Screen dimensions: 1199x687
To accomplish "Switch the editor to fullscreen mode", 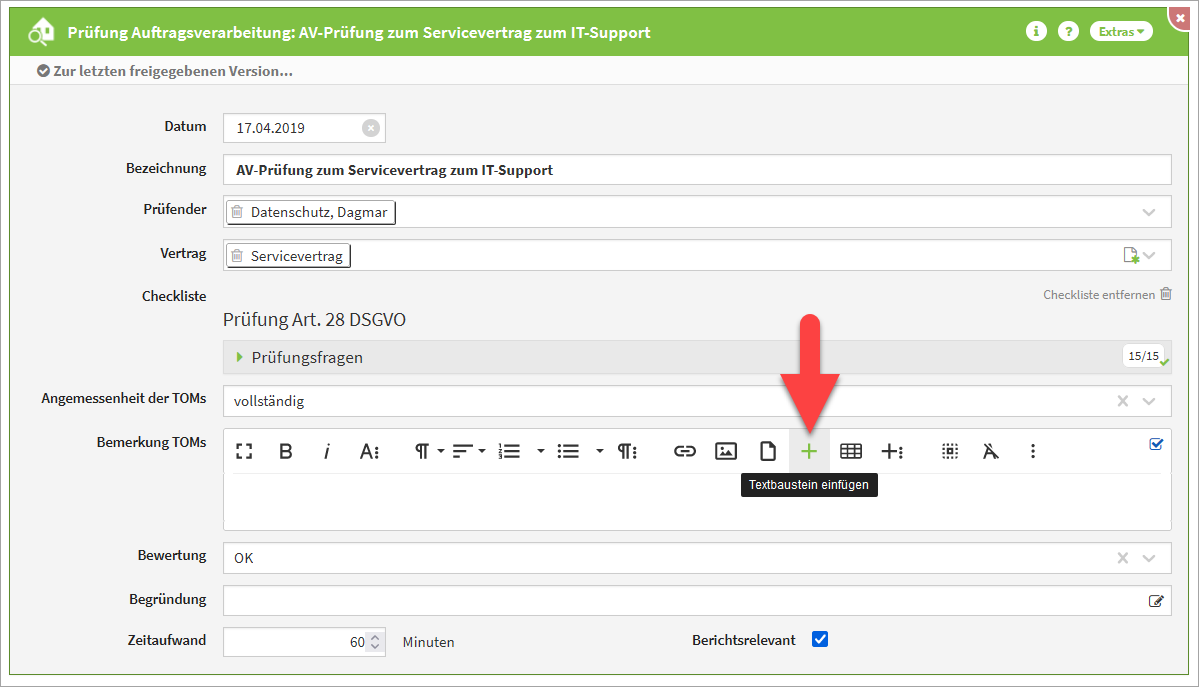I will click(244, 451).
